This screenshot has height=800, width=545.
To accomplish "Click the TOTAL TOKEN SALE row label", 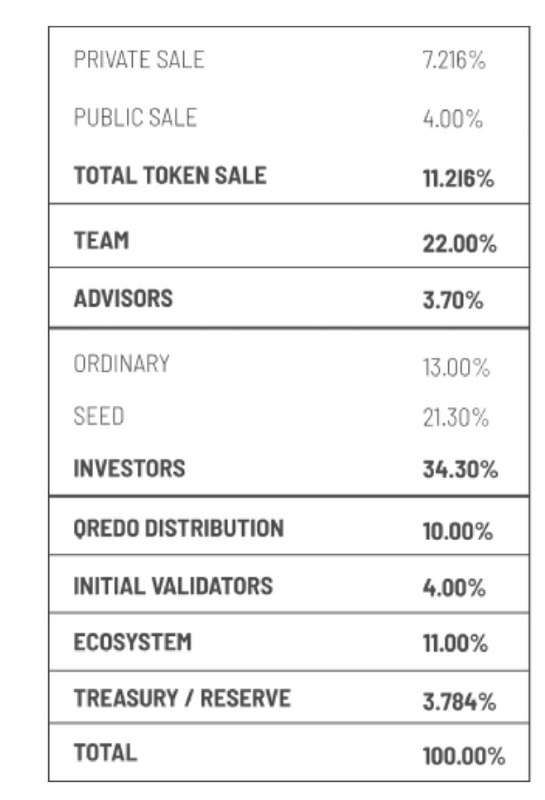I will pos(170,176).
